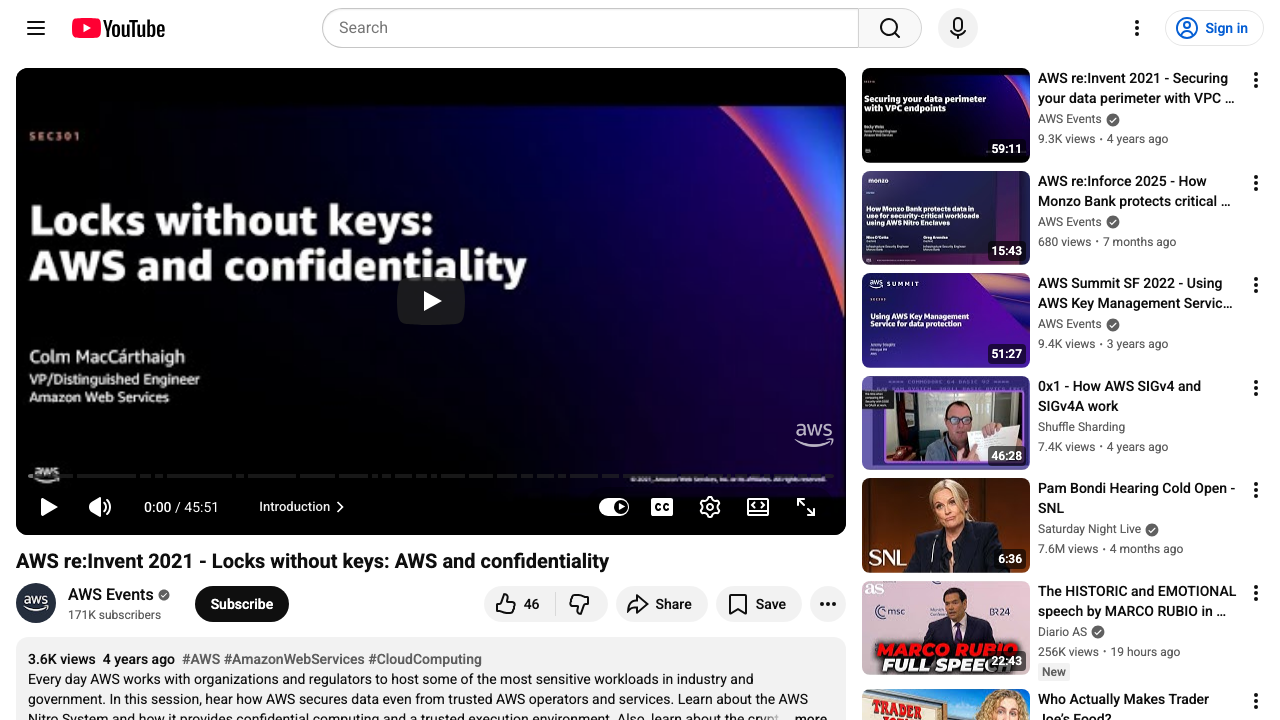
Task: Click the #AWS hashtag
Action: tap(201, 659)
